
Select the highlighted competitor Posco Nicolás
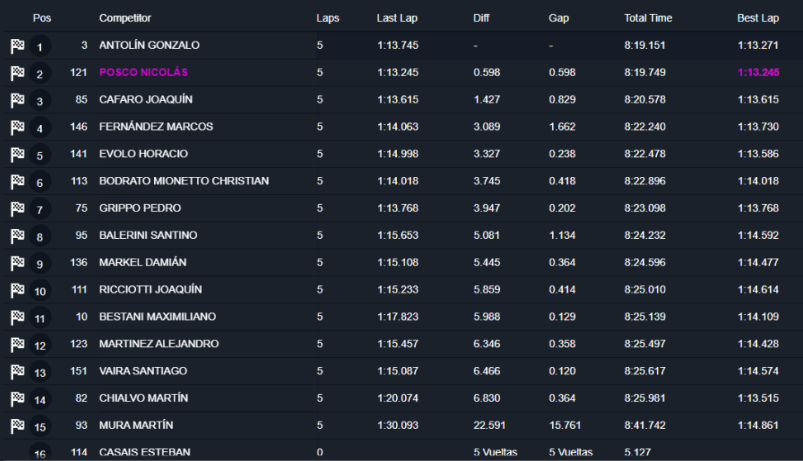(x=143, y=72)
